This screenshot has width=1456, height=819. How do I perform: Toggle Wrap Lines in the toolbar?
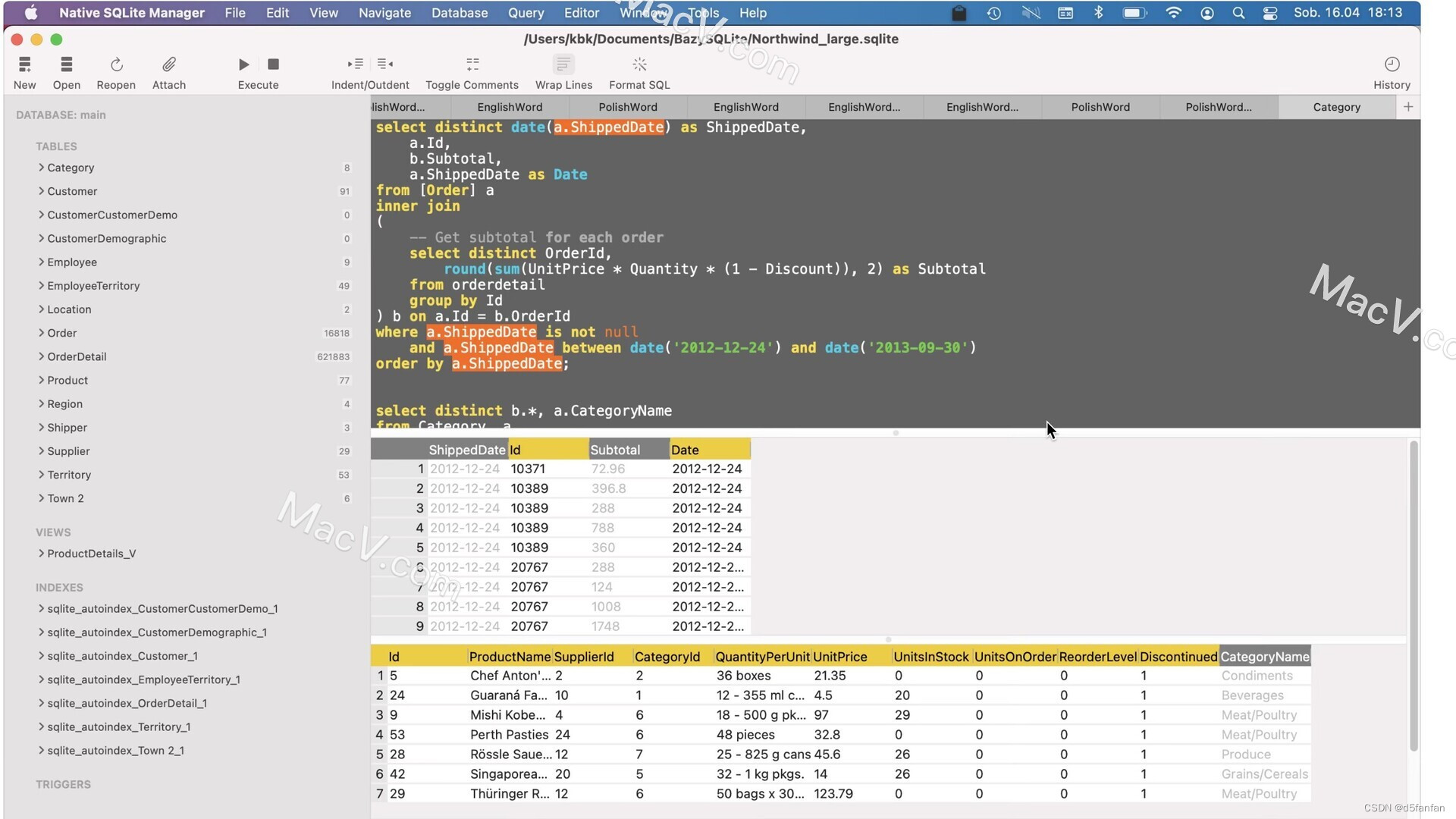563,64
